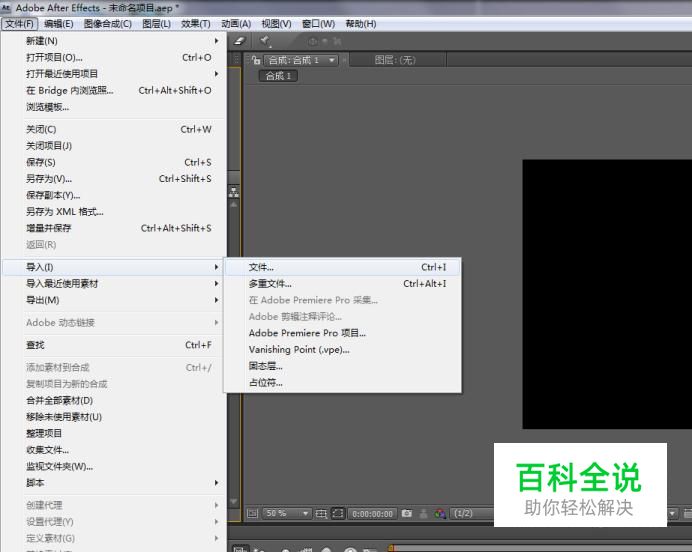Choose 关闭(C) menu entry
The image size is (692, 552).
[114, 129]
